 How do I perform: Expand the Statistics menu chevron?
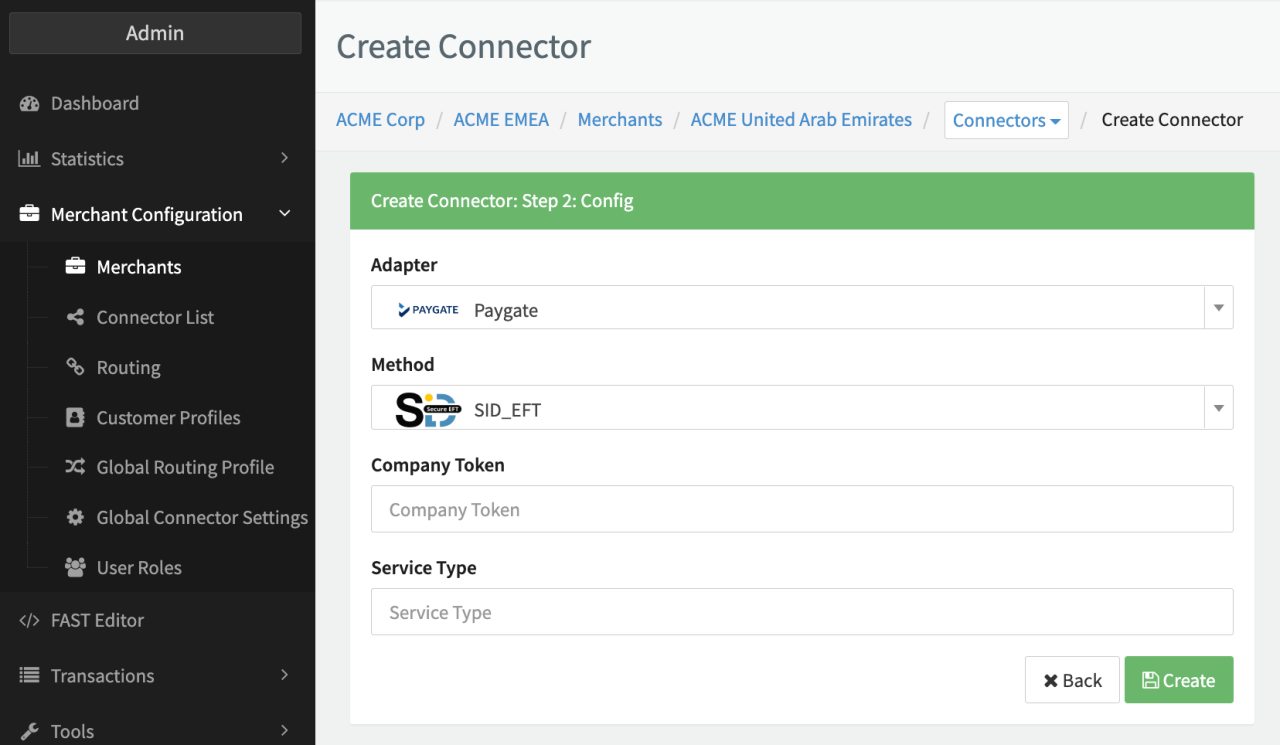click(284, 158)
